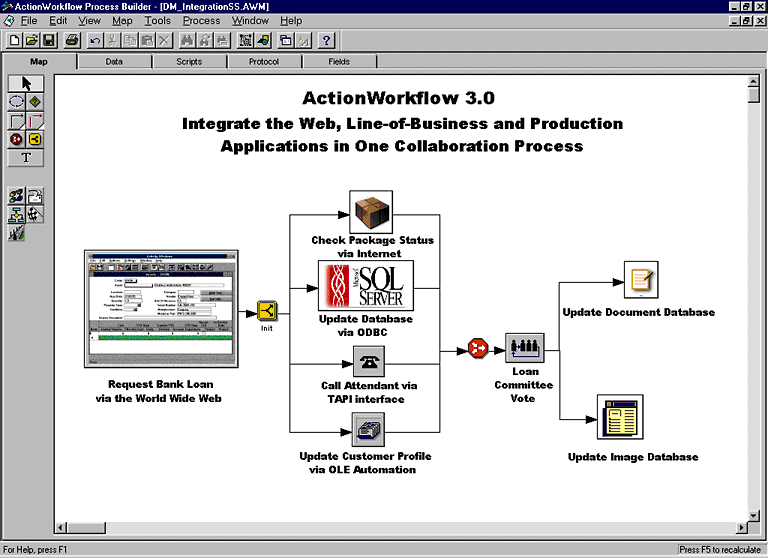Select the Request Bank Loan screenshot thumbnail
This screenshot has width=768, height=558.
(x=161, y=309)
